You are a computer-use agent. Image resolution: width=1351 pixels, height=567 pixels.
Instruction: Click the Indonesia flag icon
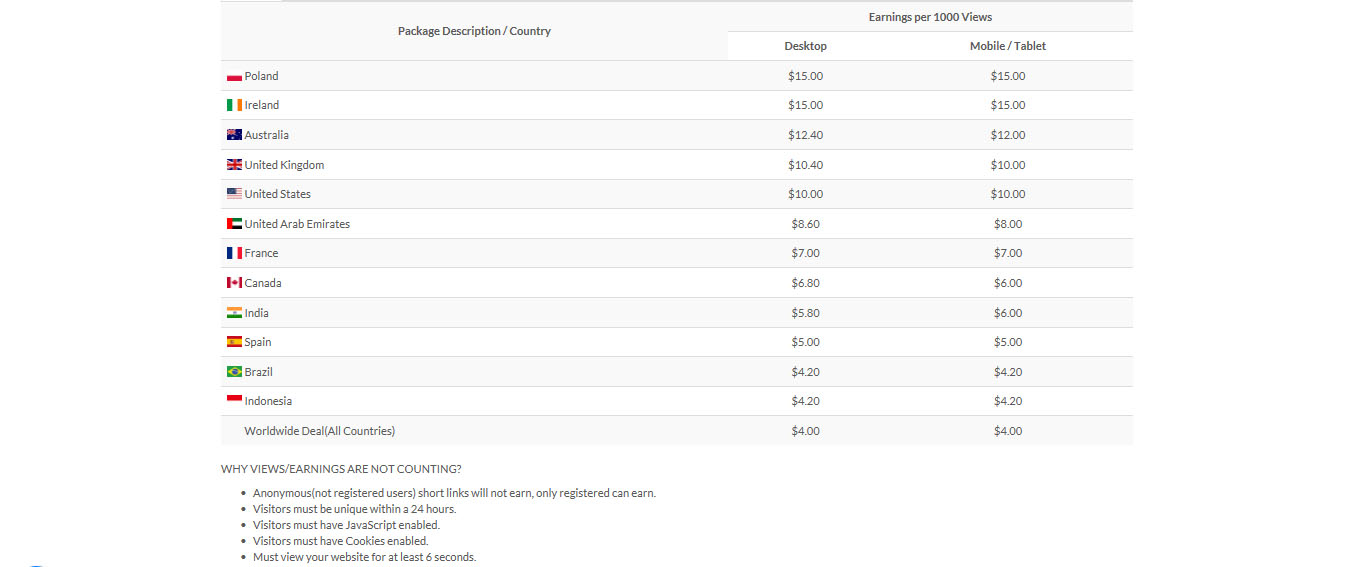pos(234,401)
